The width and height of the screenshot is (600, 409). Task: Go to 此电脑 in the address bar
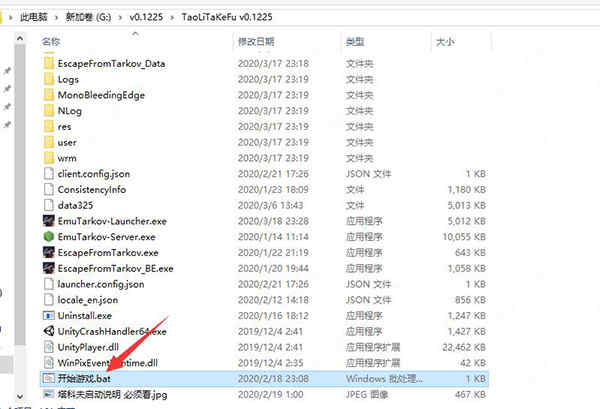(34, 17)
